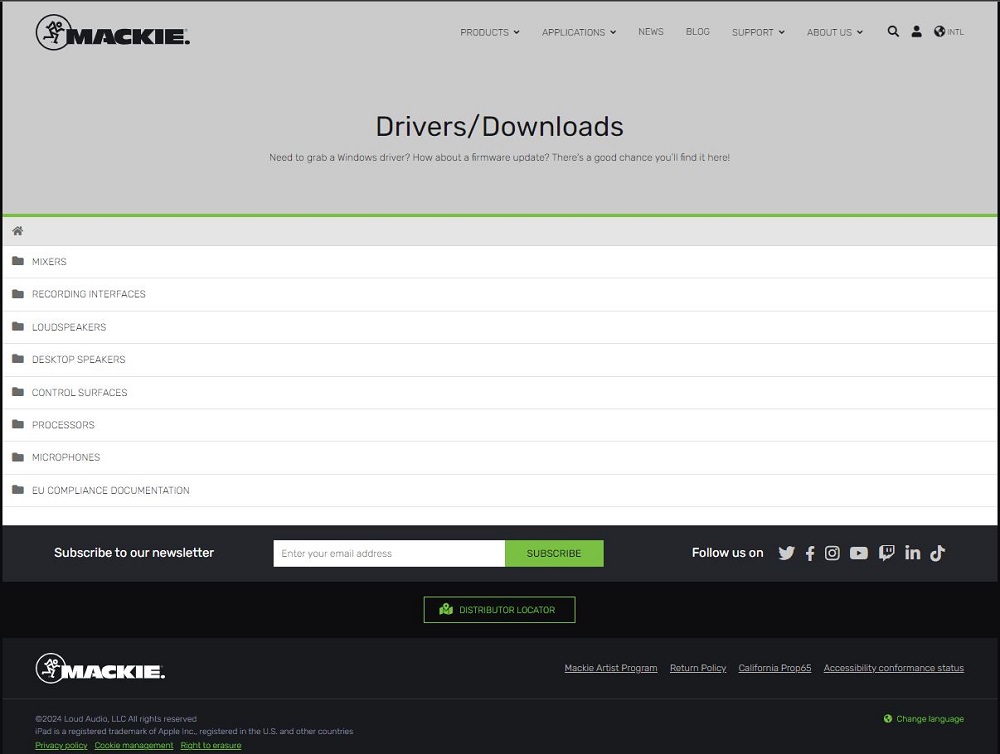This screenshot has height=754, width=1000.
Task: Click the Recording Interfaces folder icon
Action: tap(18, 293)
